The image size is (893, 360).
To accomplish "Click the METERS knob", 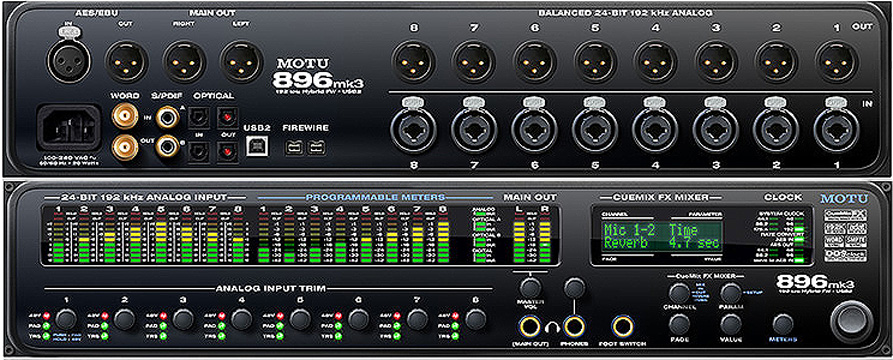I will [x=784, y=324].
